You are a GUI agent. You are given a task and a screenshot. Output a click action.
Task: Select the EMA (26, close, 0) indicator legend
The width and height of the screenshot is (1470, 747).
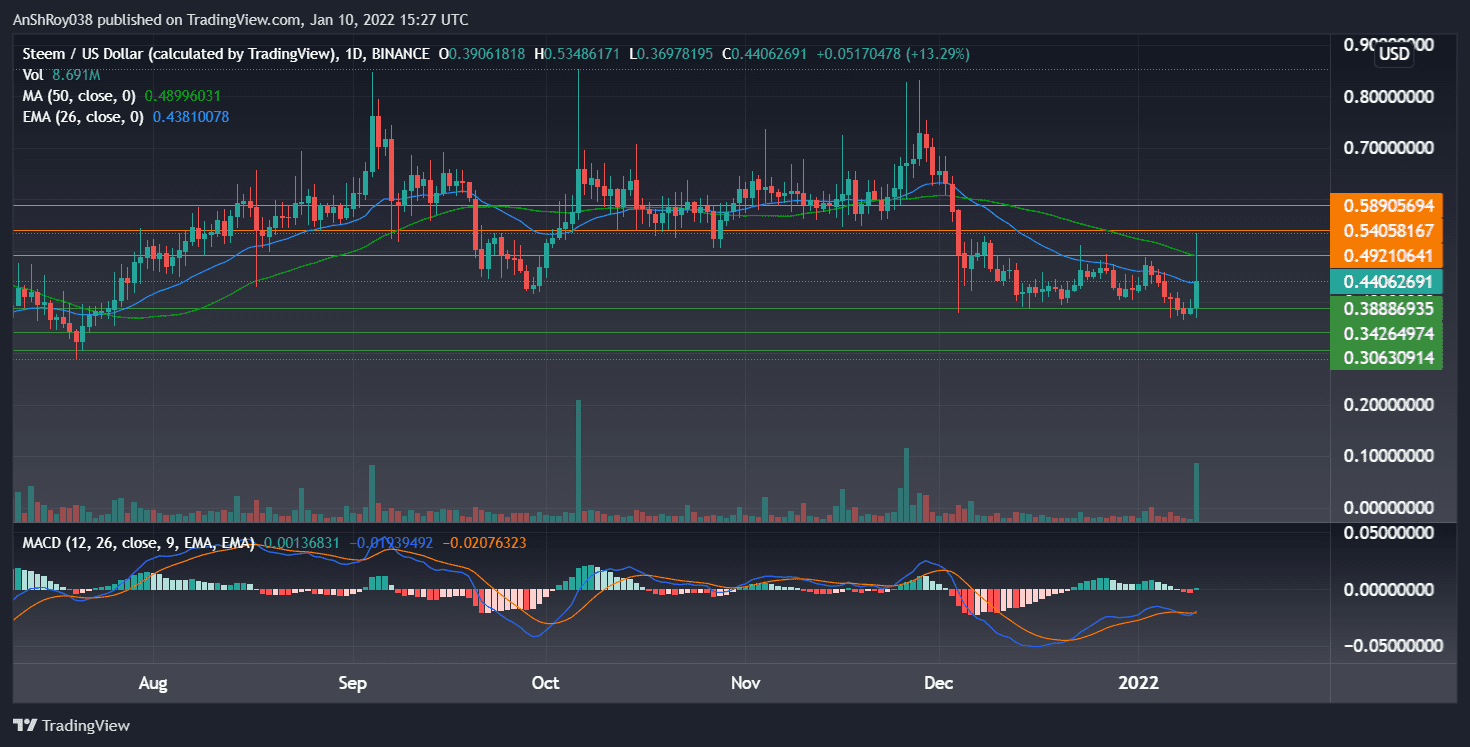click(83, 116)
